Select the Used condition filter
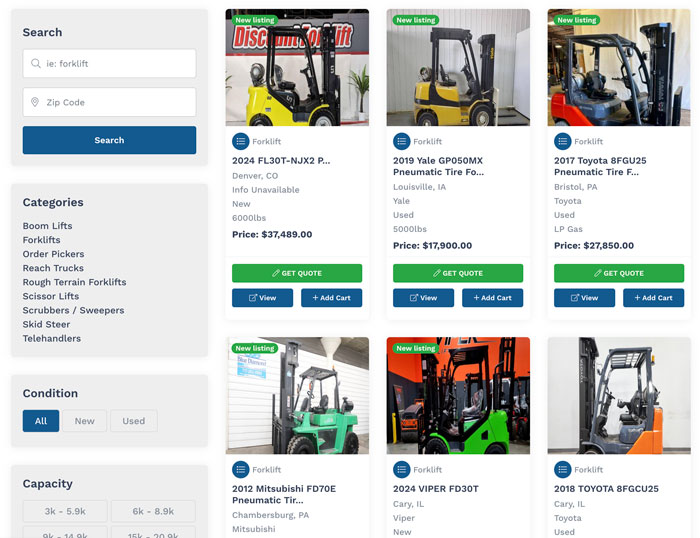The height and width of the screenshot is (538, 700). [133, 421]
